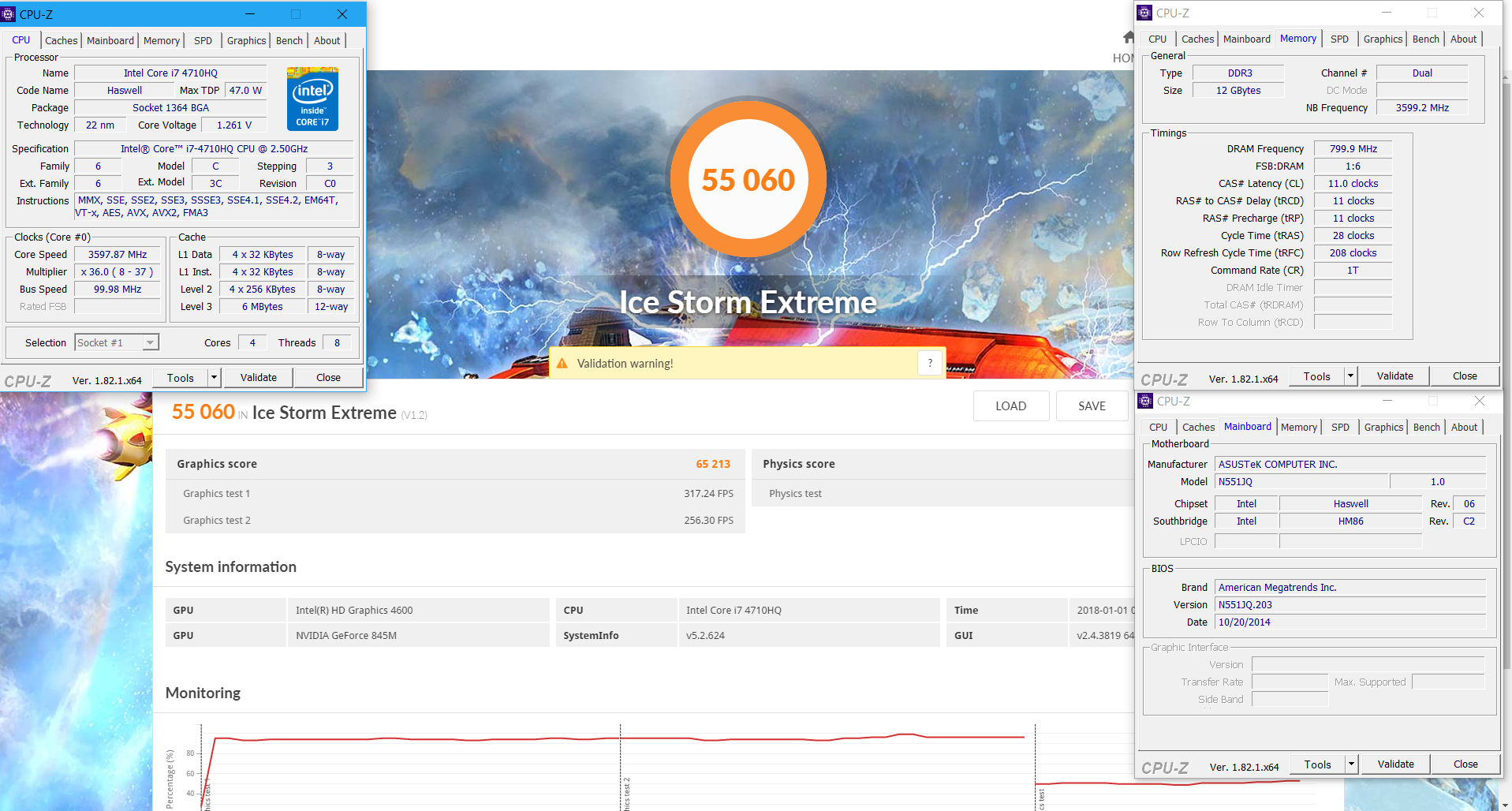Open Bench tab in CPU window
Screen dimensions: 1512x811
[289, 40]
